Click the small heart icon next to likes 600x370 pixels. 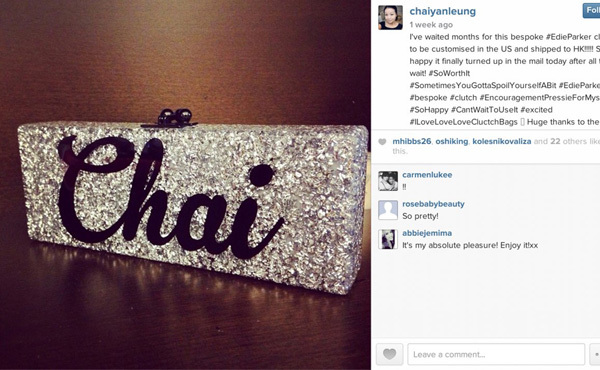click(382, 142)
